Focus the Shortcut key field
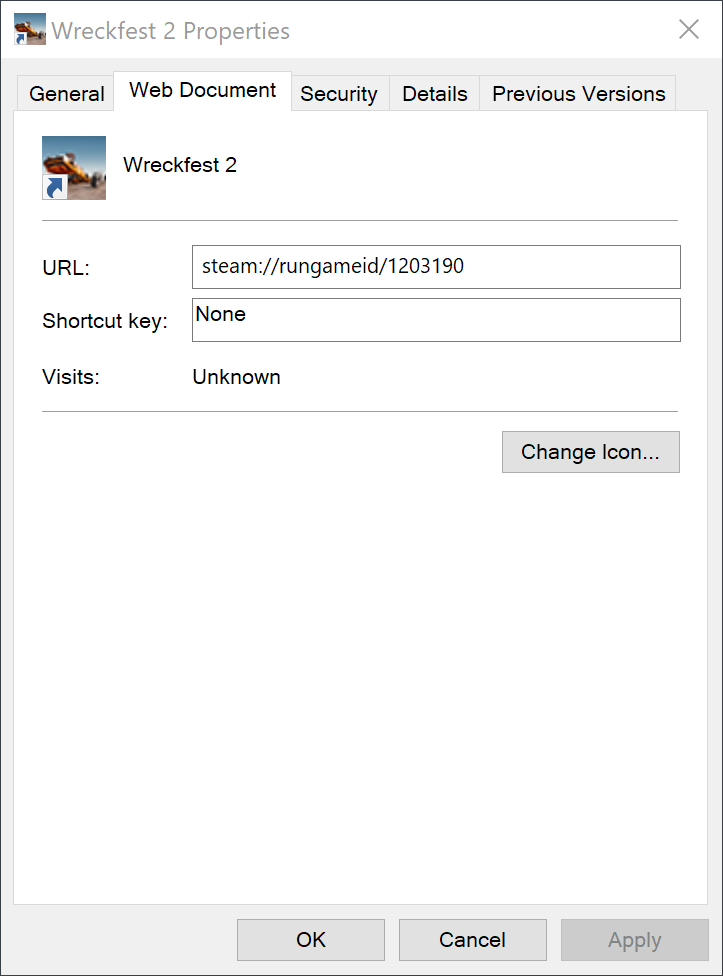The width and height of the screenshot is (723, 976). [436, 320]
